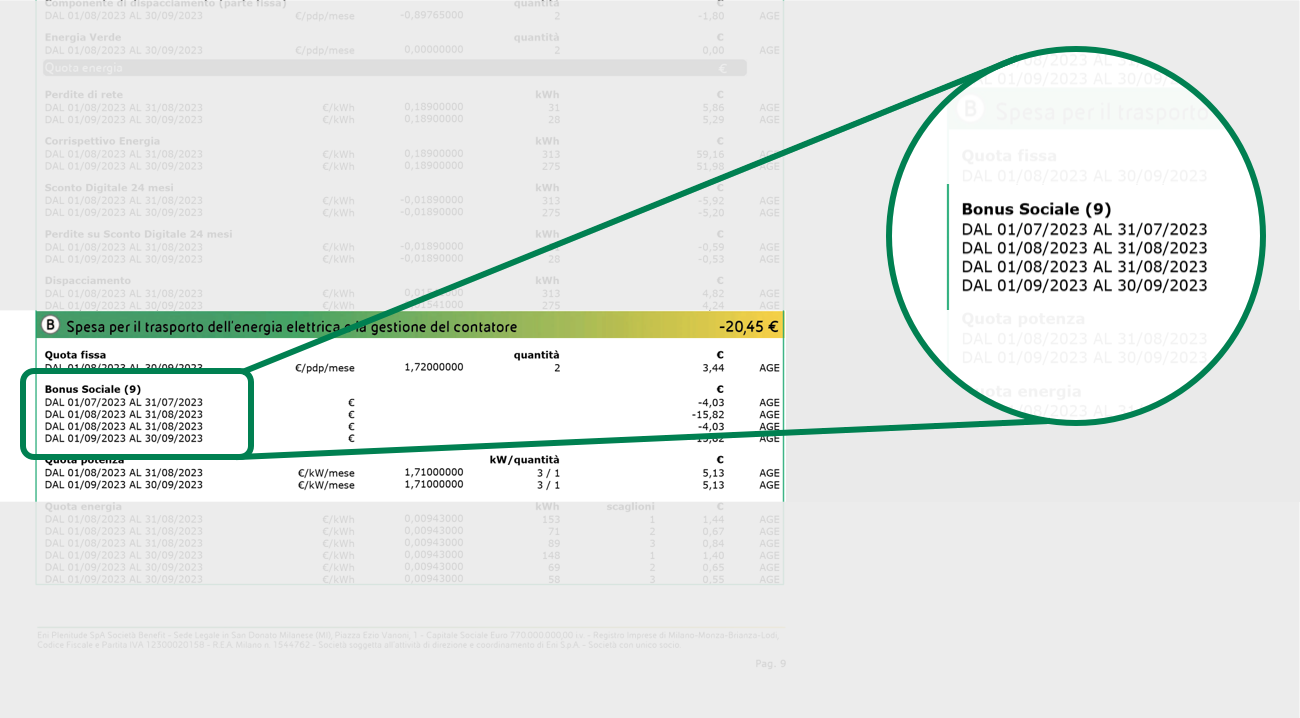Click the -20,45 € section total
1300x718 pixels.
click(749, 326)
